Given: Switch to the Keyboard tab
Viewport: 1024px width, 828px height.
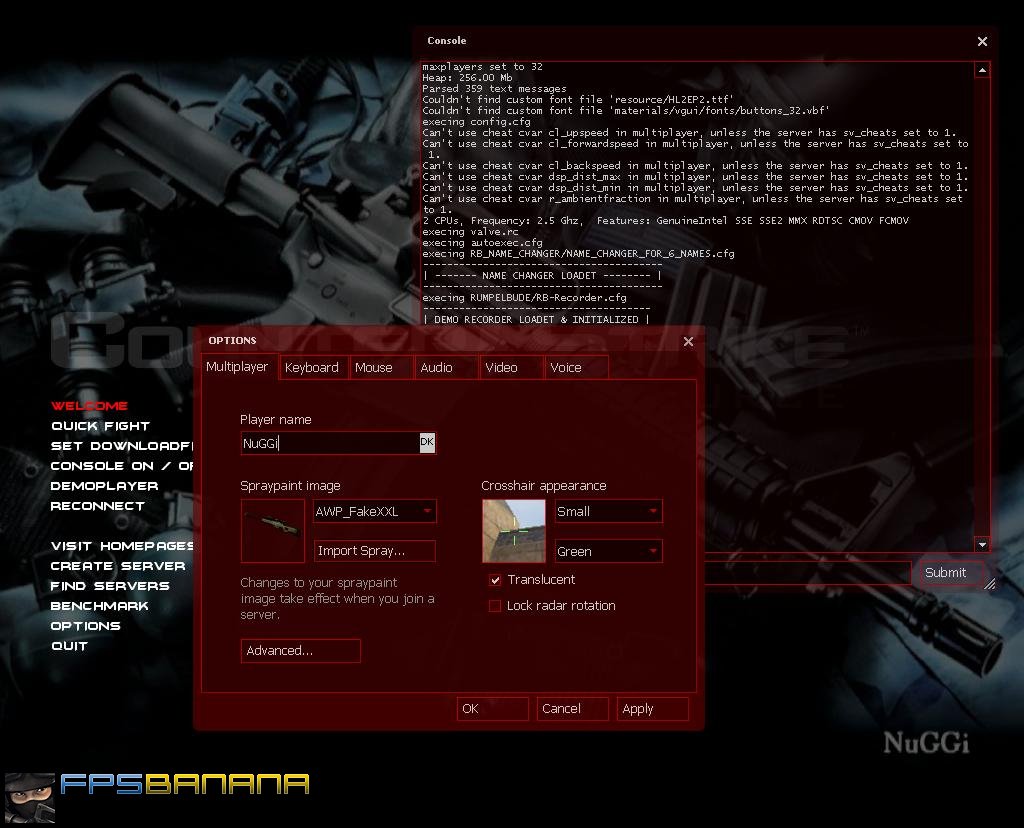Looking at the screenshot, I should (x=312, y=368).
